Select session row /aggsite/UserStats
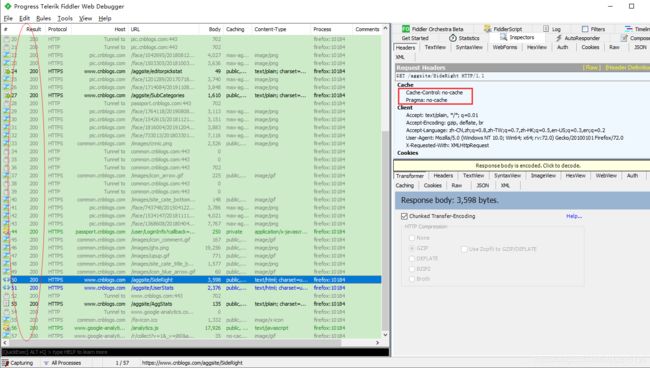The image size is (650, 368). [192, 288]
